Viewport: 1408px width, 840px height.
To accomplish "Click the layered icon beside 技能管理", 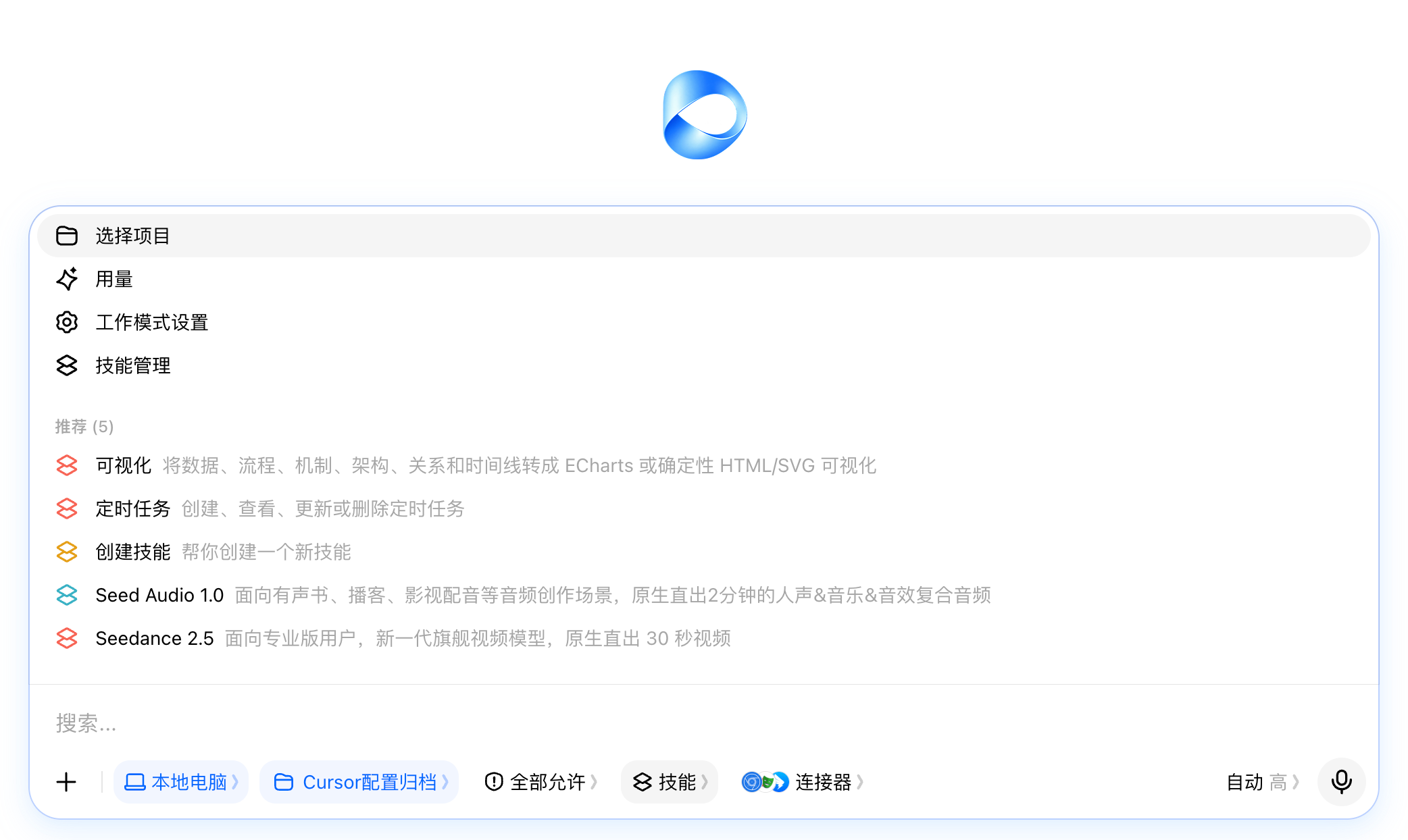I will coord(67,365).
